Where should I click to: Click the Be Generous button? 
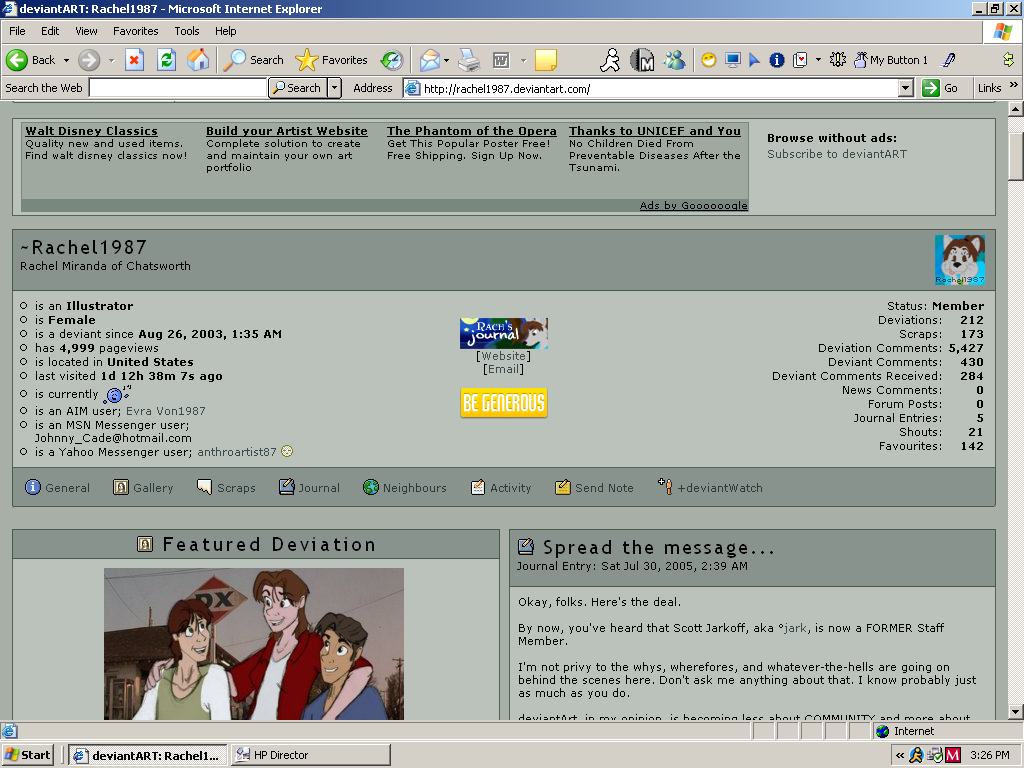[504, 403]
